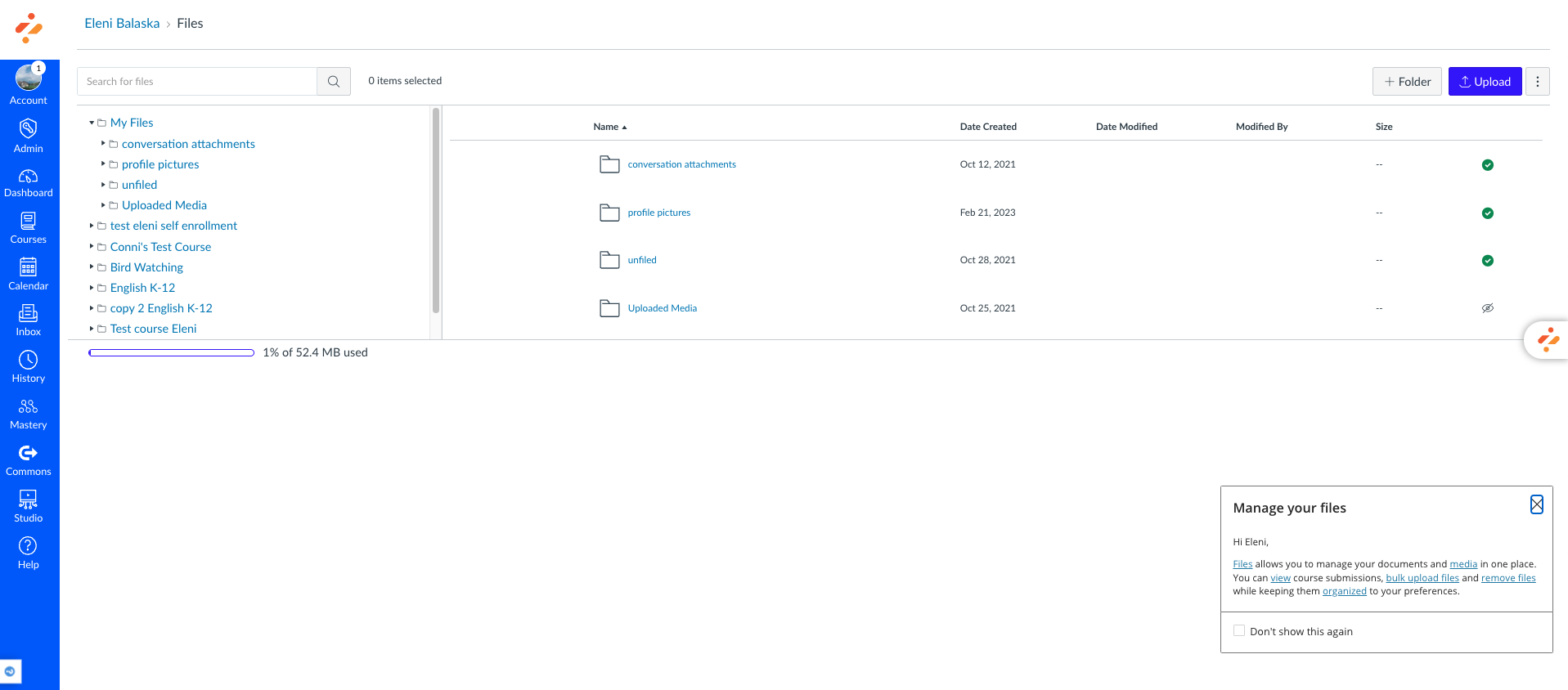Click the Upload button

pyautogui.click(x=1485, y=81)
